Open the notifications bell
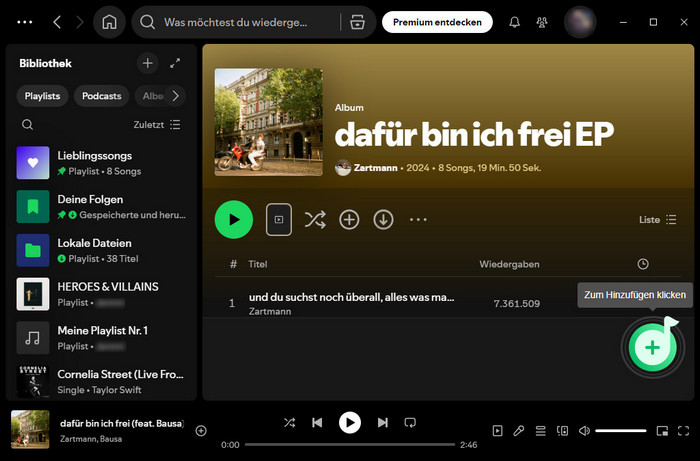This screenshot has width=700, height=461. [514, 22]
